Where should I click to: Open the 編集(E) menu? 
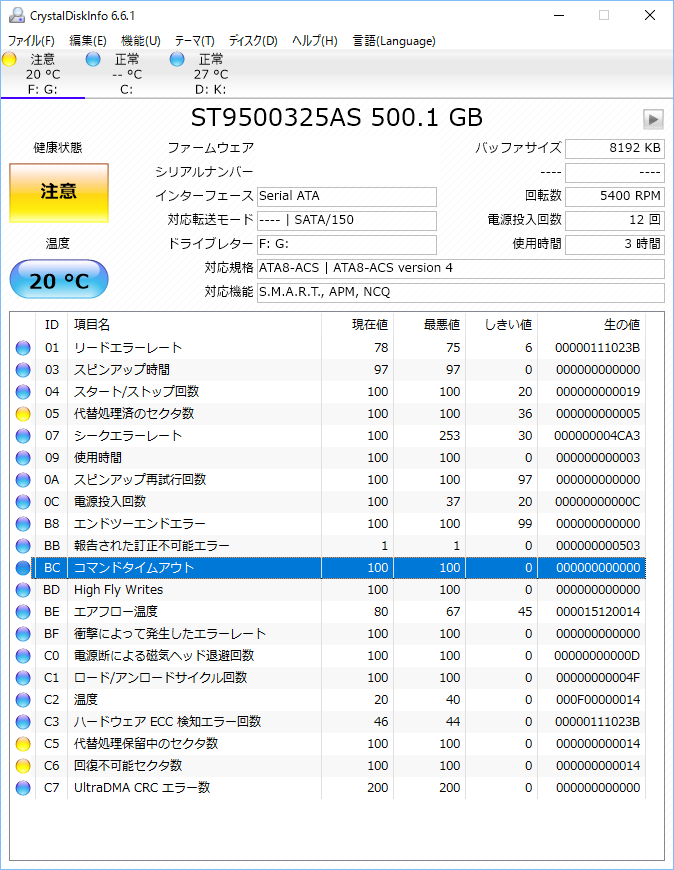[x=88, y=41]
